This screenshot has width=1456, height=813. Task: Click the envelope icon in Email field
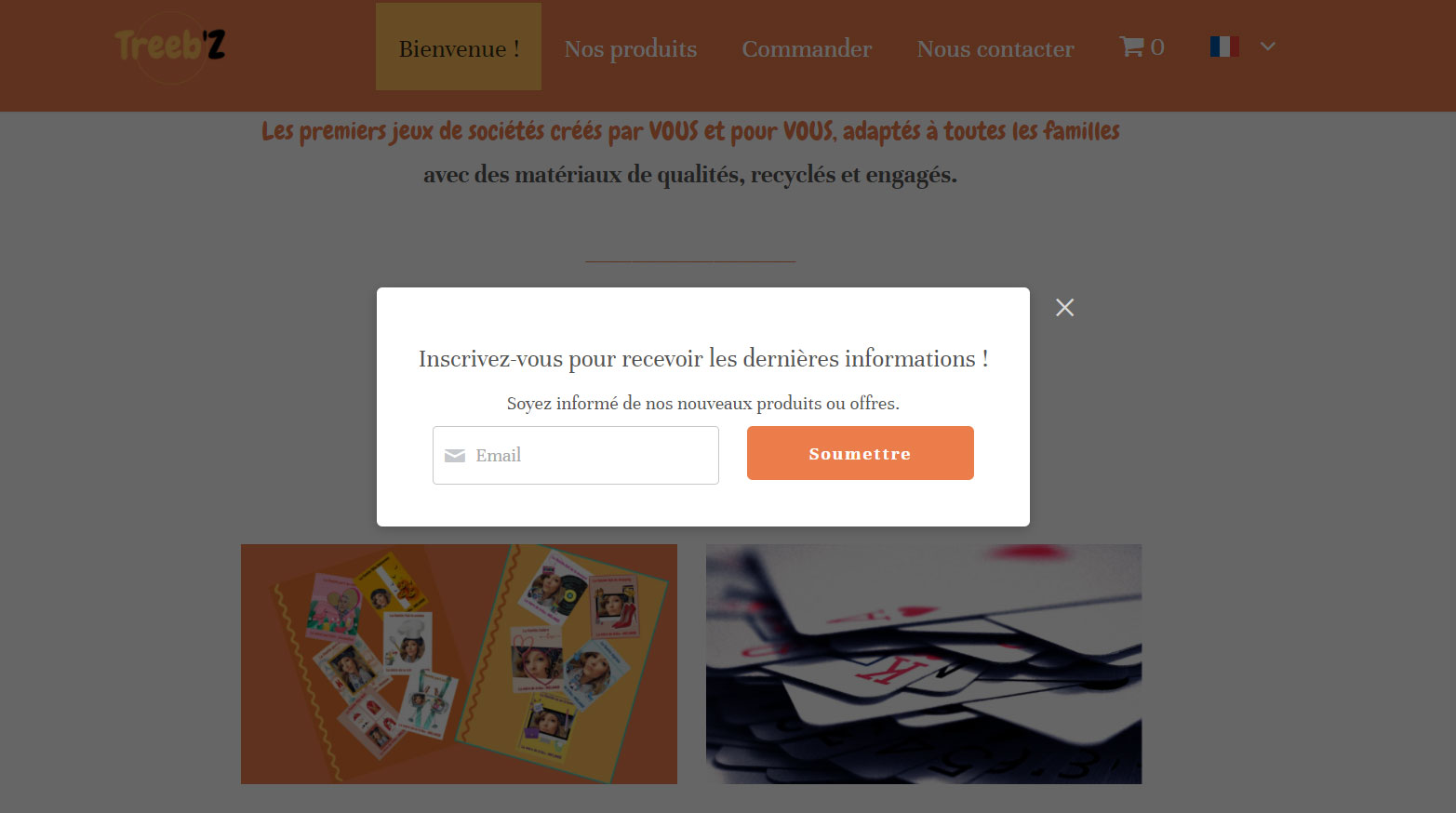455,456
